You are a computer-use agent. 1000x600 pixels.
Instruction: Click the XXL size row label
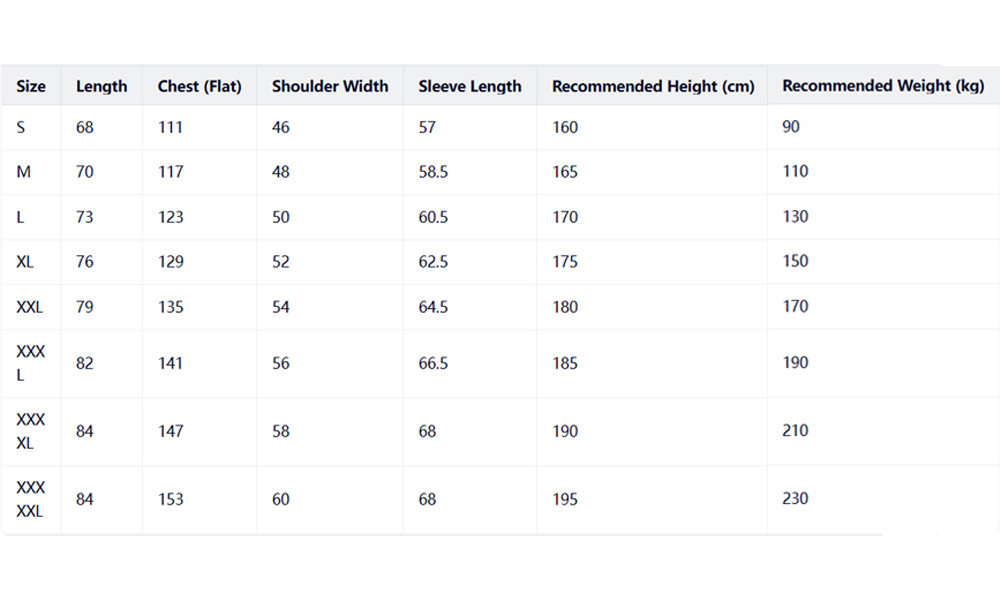coord(30,307)
